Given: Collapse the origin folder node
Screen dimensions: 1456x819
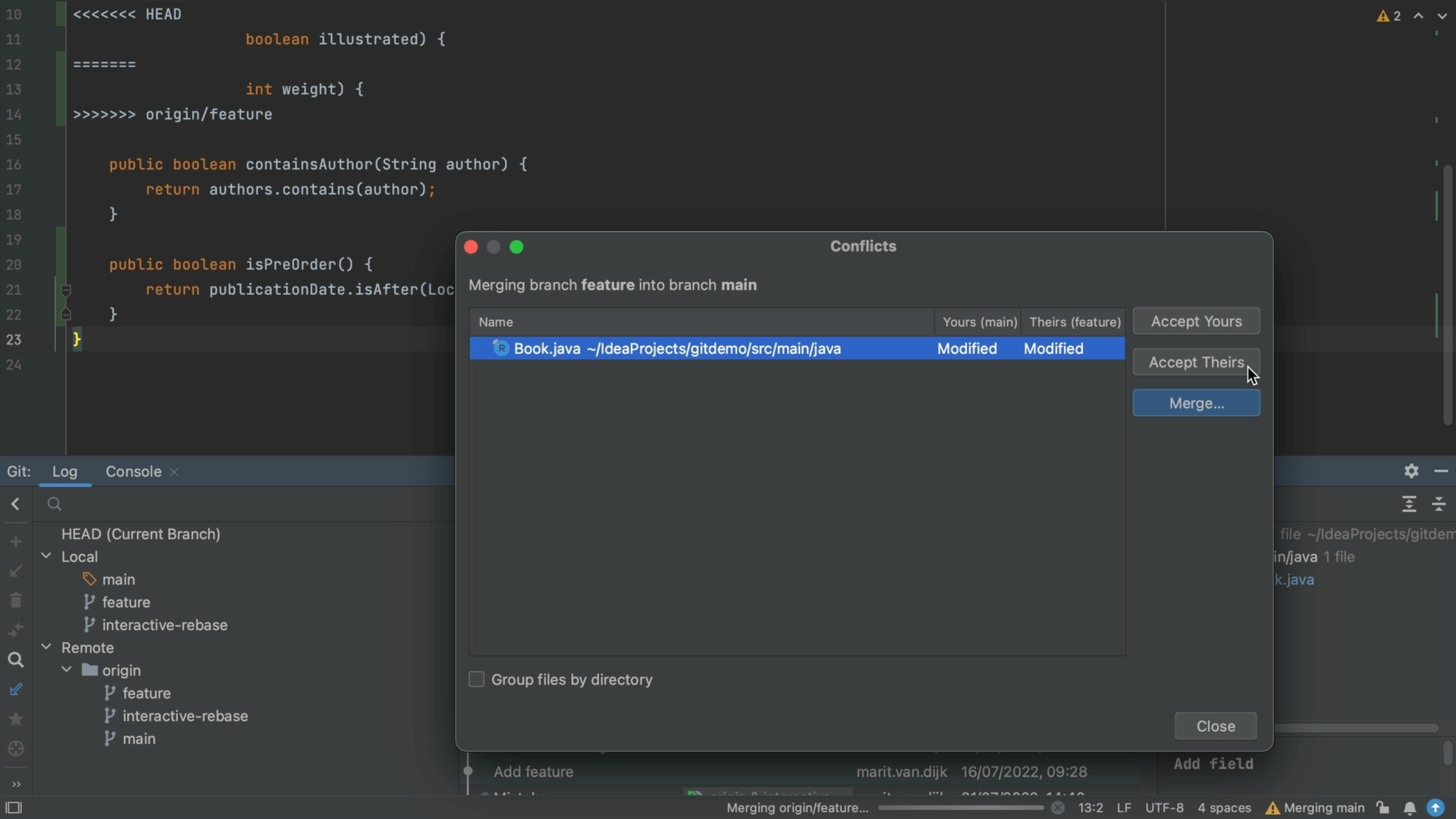Looking at the screenshot, I should pyautogui.click(x=67, y=670).
